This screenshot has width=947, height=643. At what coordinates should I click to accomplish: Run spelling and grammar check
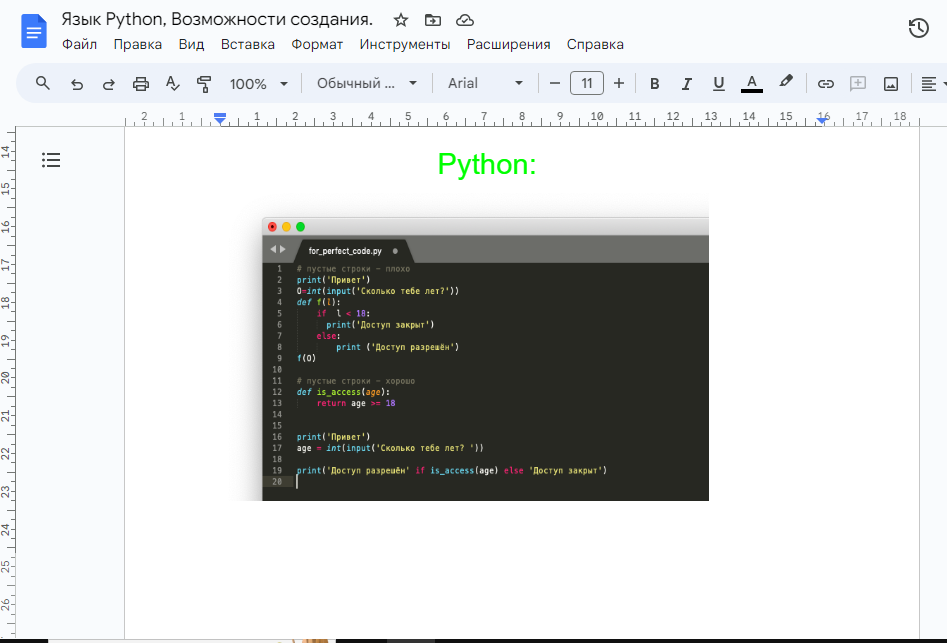click(x=173, y=84)
